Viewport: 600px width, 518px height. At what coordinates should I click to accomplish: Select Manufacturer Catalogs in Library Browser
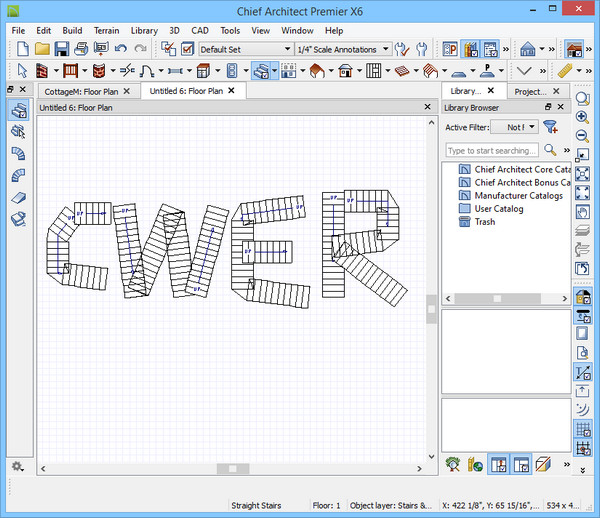pyautogui.click(x=518, y=196)
